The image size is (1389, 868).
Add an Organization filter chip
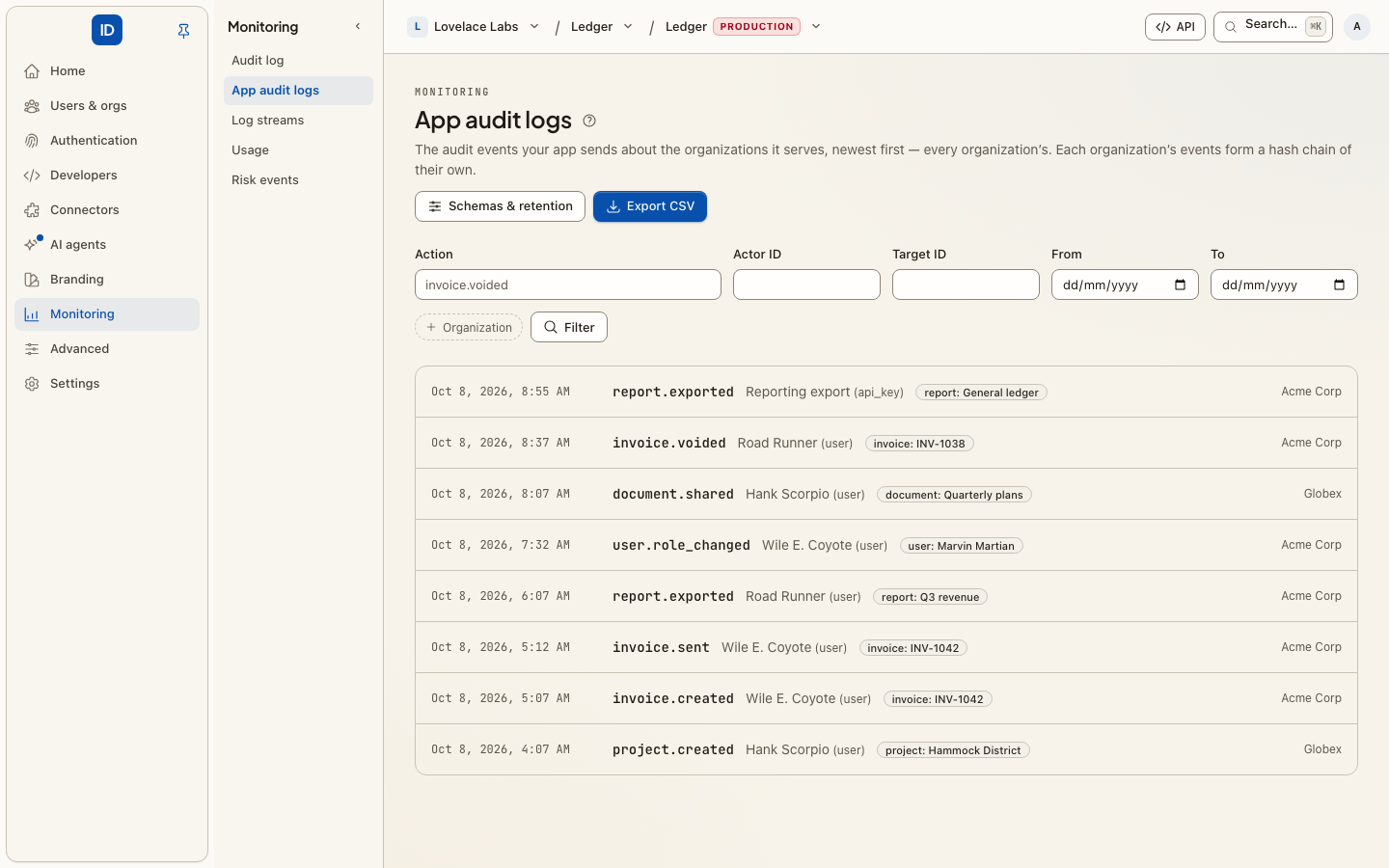pos(469,328)
